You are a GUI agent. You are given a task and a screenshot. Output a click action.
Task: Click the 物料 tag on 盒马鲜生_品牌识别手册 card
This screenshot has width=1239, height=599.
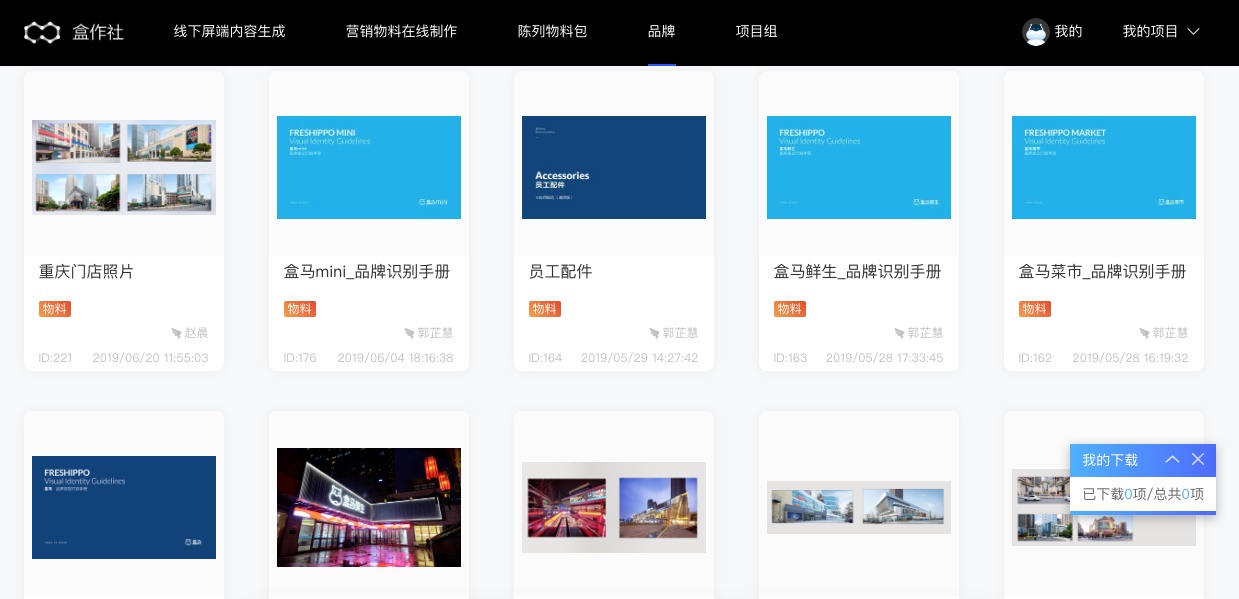tap(790, 309)
